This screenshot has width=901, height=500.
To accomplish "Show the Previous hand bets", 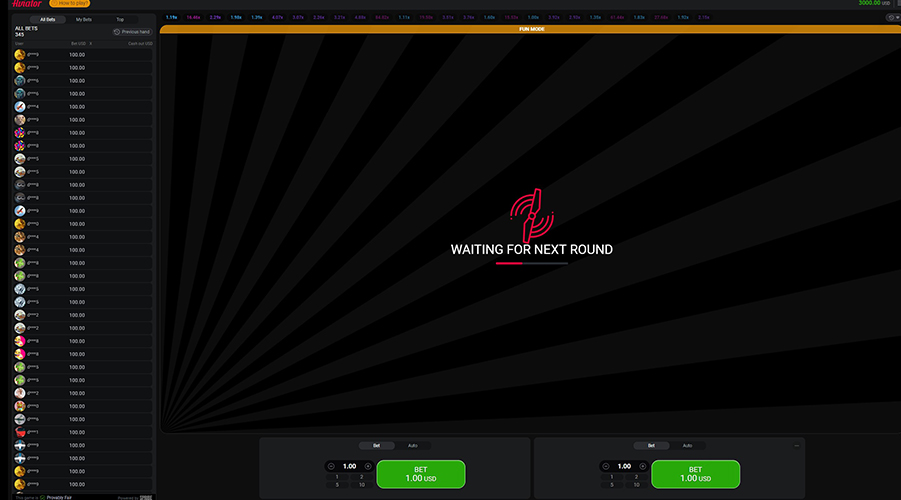I will 131,32.
